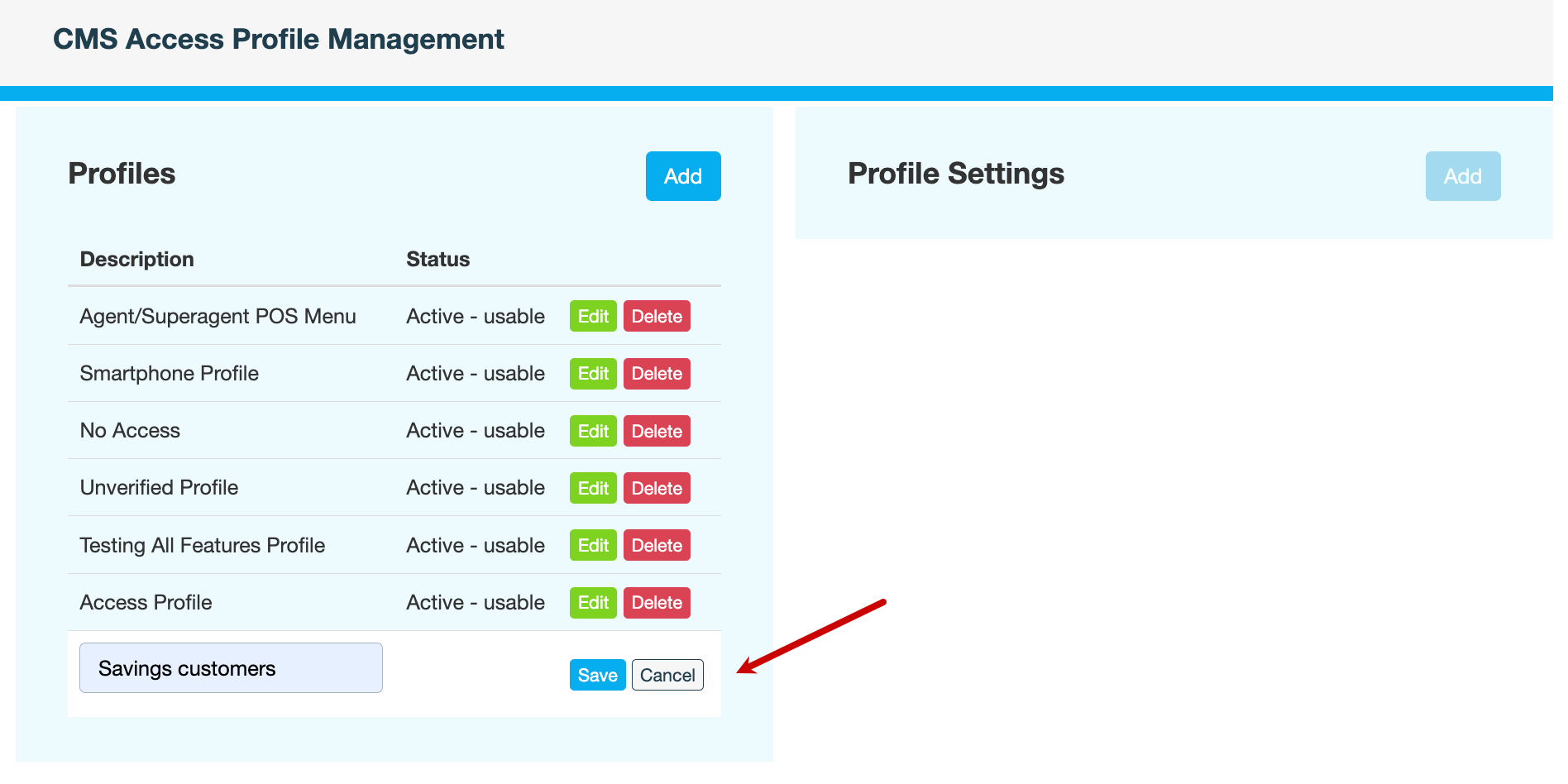Image resolution: width=1568 pixels, height=784 pixels.
Task: Edit the Smartphone Profile row
Action: click(x=593, y=374)
